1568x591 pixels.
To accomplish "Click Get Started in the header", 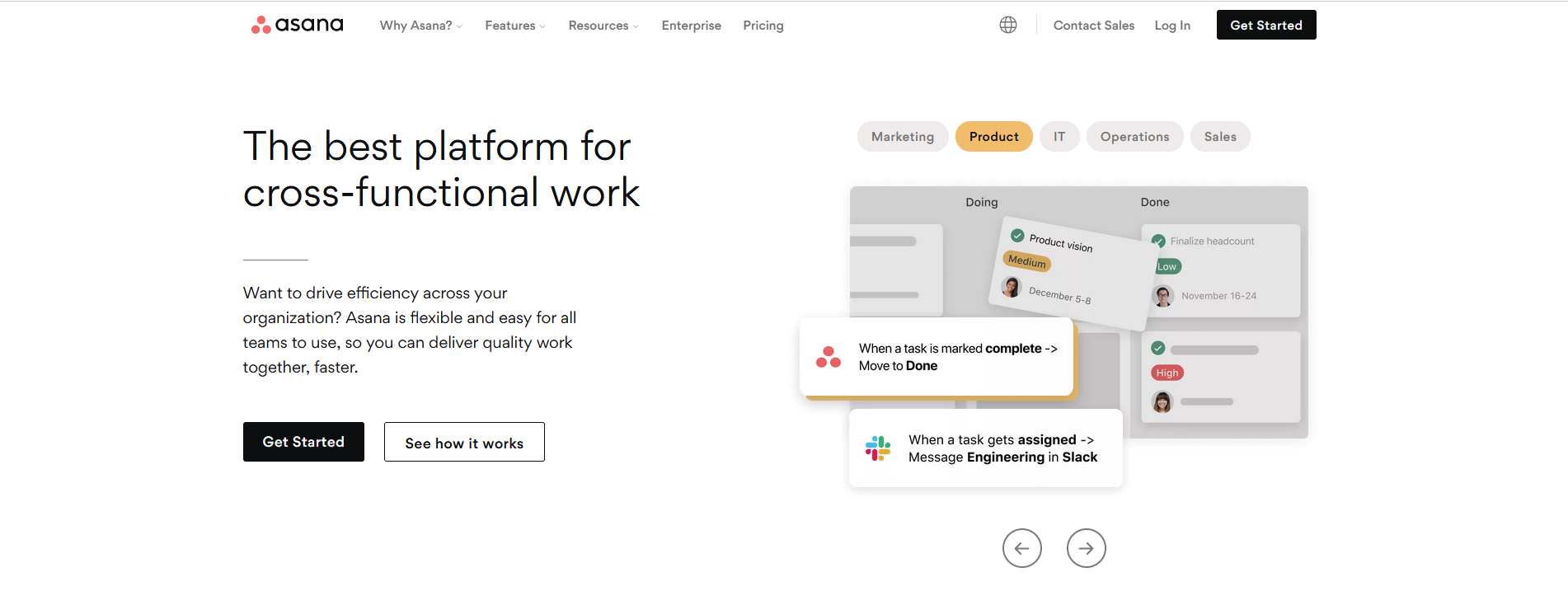I will click(1265, 25).
